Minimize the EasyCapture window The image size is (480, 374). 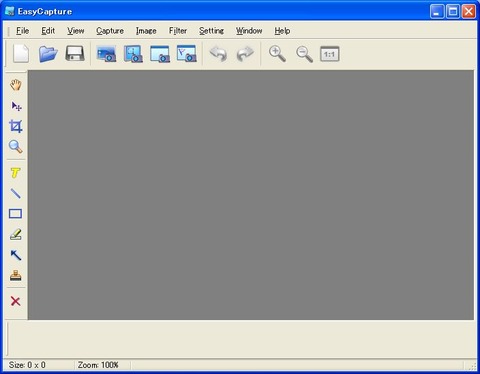(x=437, y=12)
